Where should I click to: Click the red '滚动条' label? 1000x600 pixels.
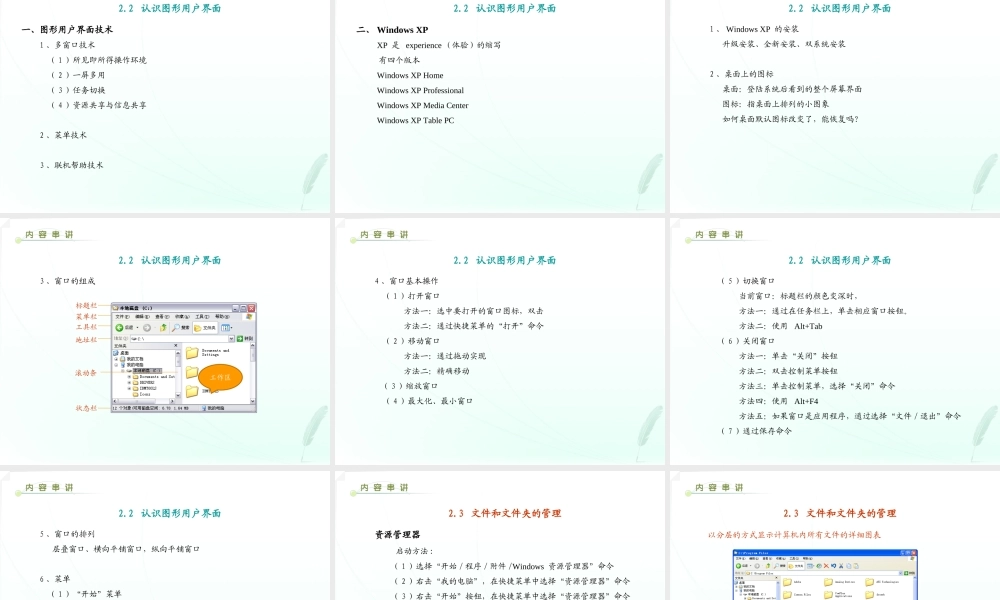click(85, 373)
